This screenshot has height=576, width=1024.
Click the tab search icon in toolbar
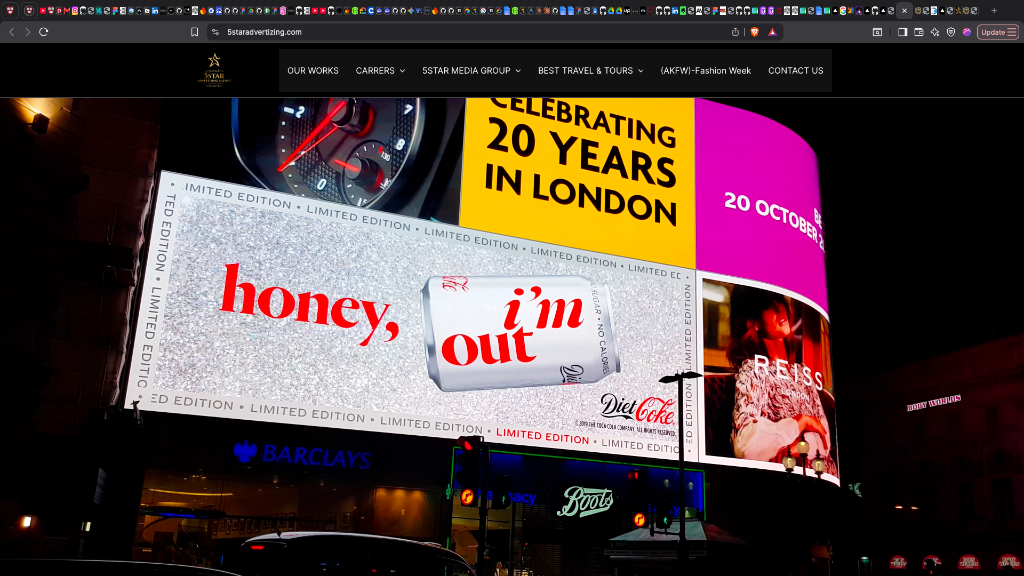[x=878, y=32]
